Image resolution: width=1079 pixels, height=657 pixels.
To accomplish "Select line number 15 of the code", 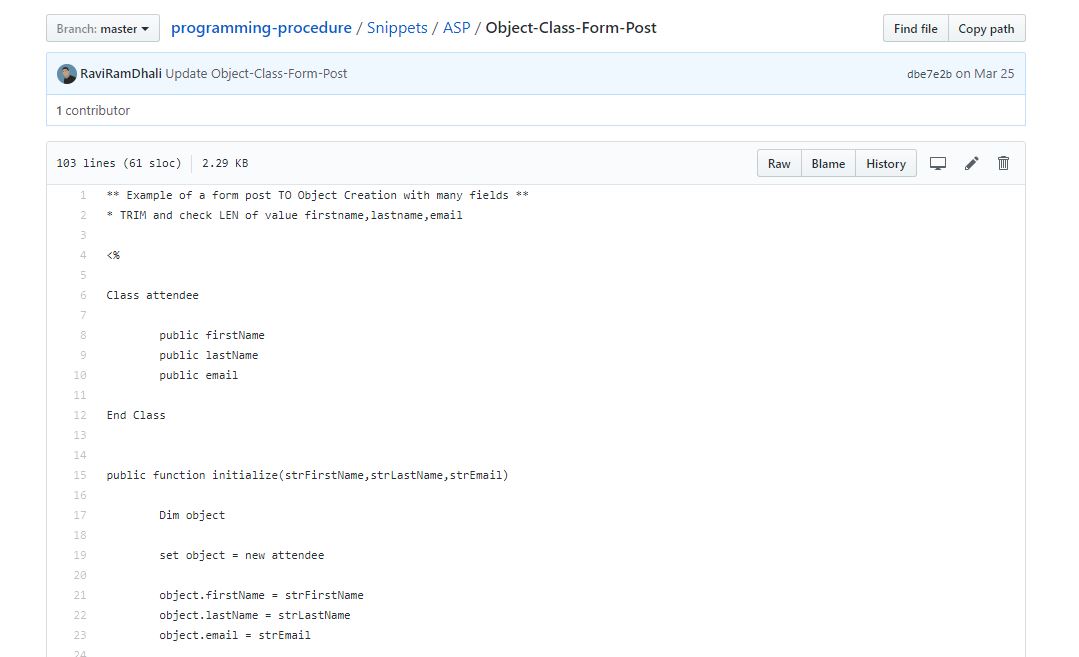I will coord(80,476).
